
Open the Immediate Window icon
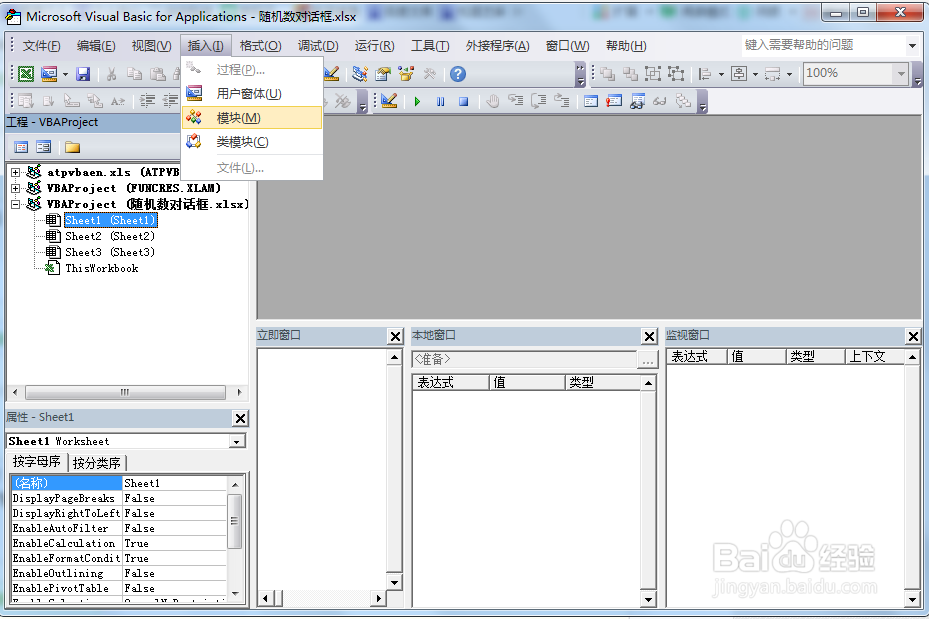[614, 101]
